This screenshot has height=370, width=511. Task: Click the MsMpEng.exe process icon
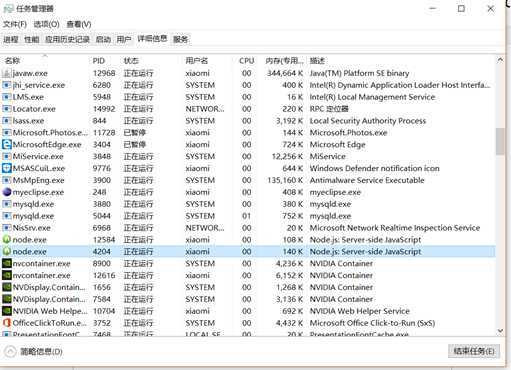click(6, 180)
